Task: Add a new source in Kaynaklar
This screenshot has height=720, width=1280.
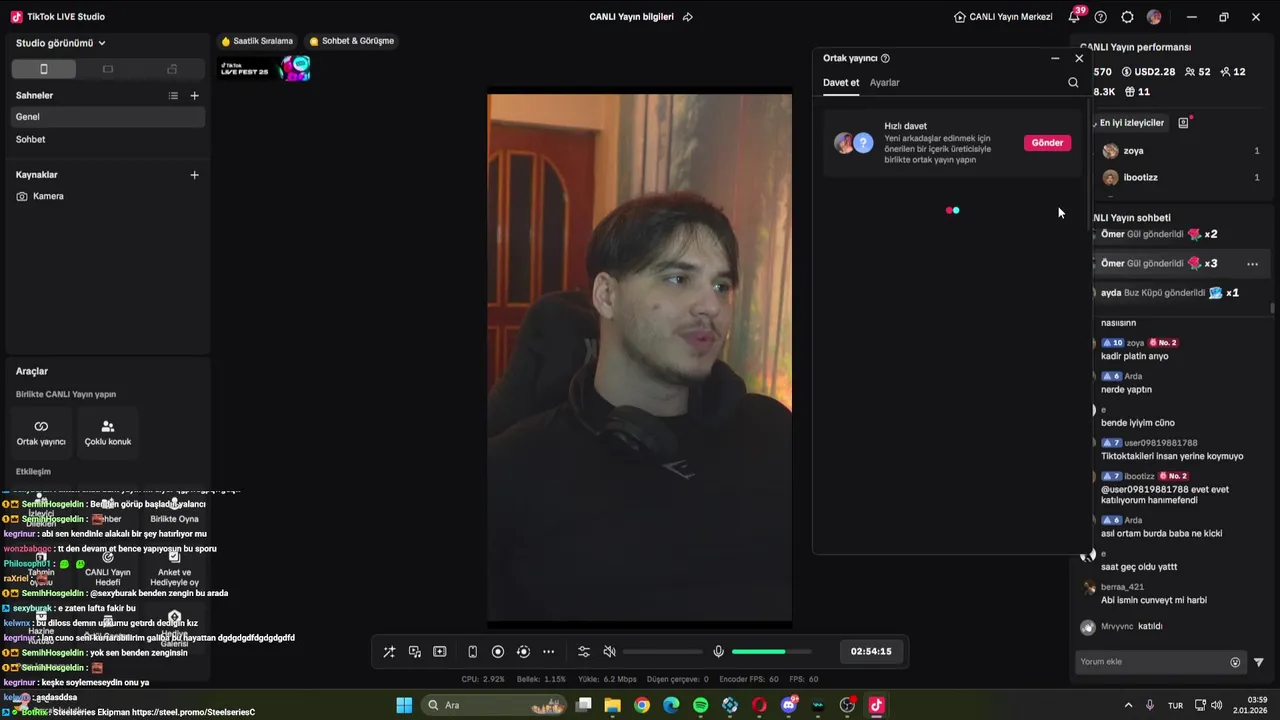Action: (194, 175)
